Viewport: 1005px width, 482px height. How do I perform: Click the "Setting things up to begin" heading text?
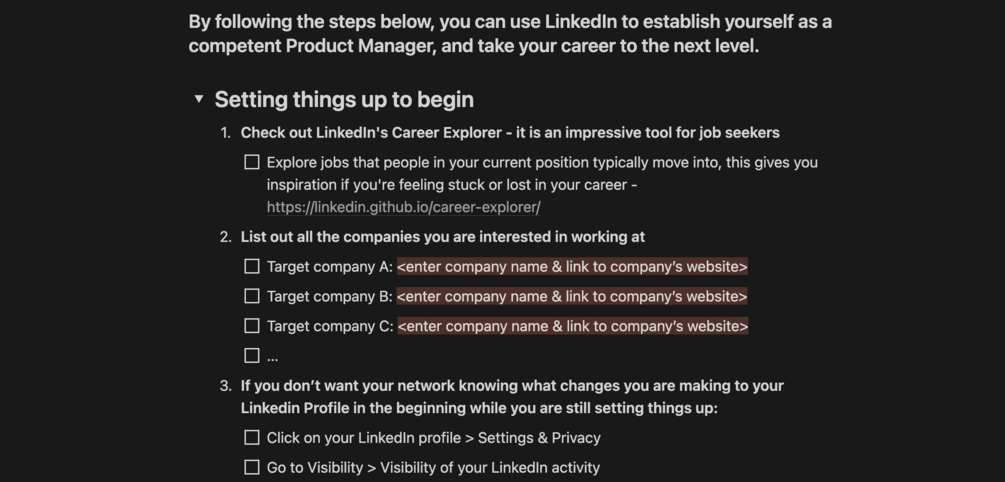[x=344, y=99]
